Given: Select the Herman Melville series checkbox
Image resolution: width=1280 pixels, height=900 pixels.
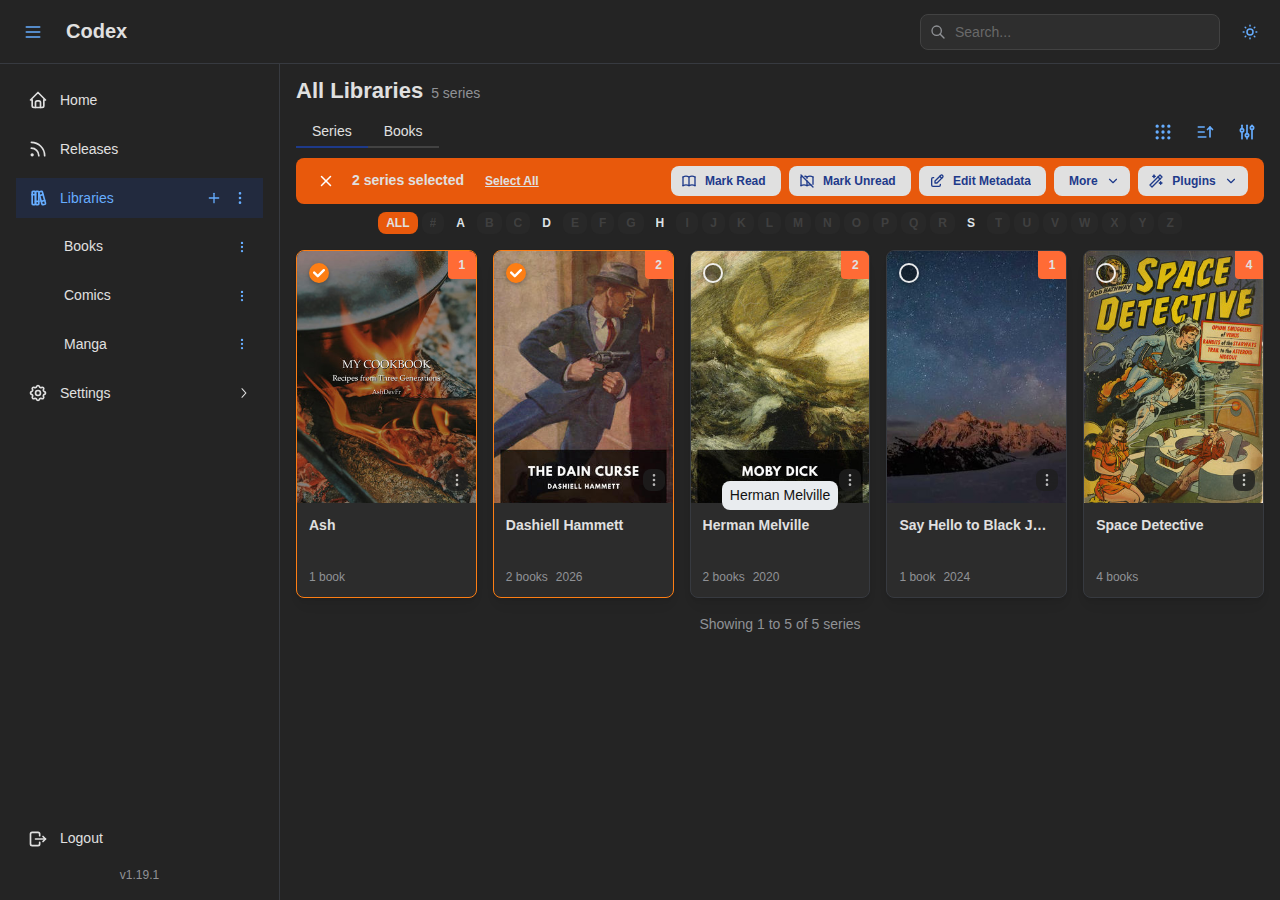Looking at the screenshot, I should [713, 273].
